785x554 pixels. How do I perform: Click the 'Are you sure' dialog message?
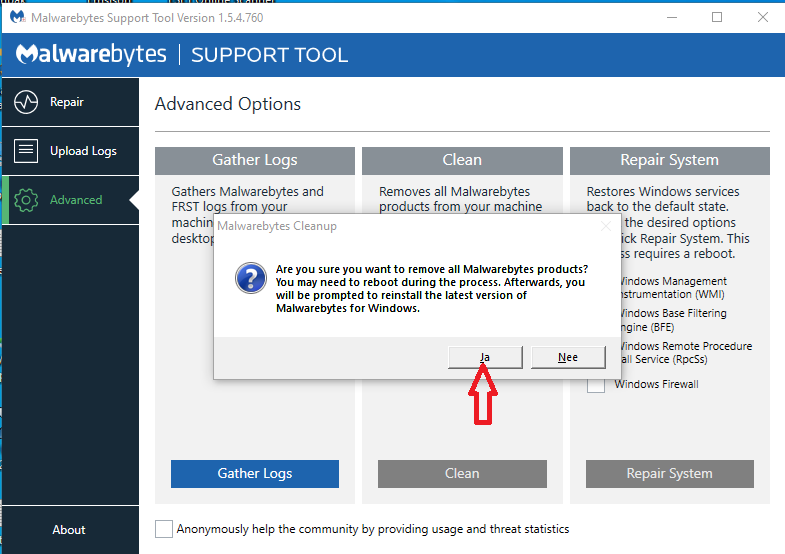click(432, 289)
